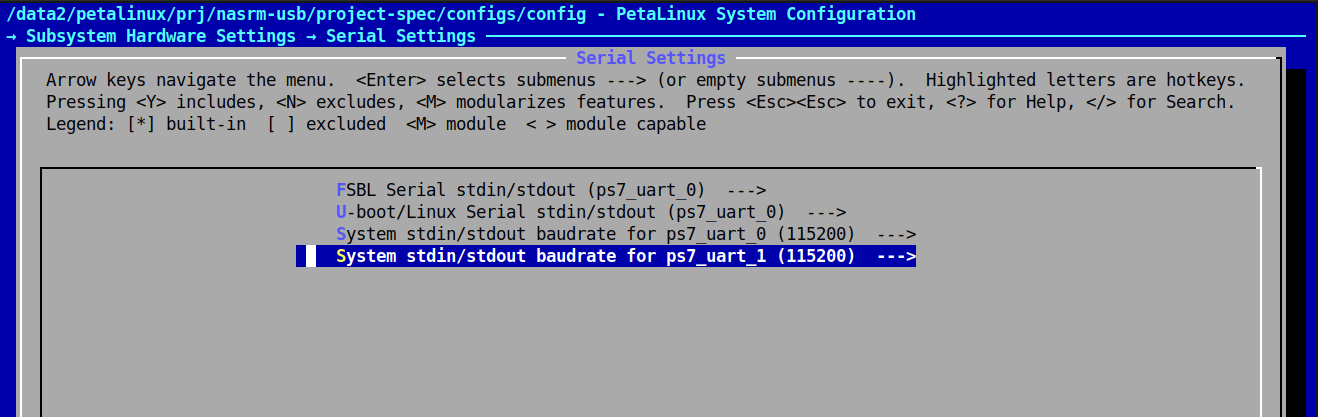Viewport: 1318px width, 417px height.
Task: Select highlighted baudrate for ps7_uart_1 entry
Action: pos(606,256)
